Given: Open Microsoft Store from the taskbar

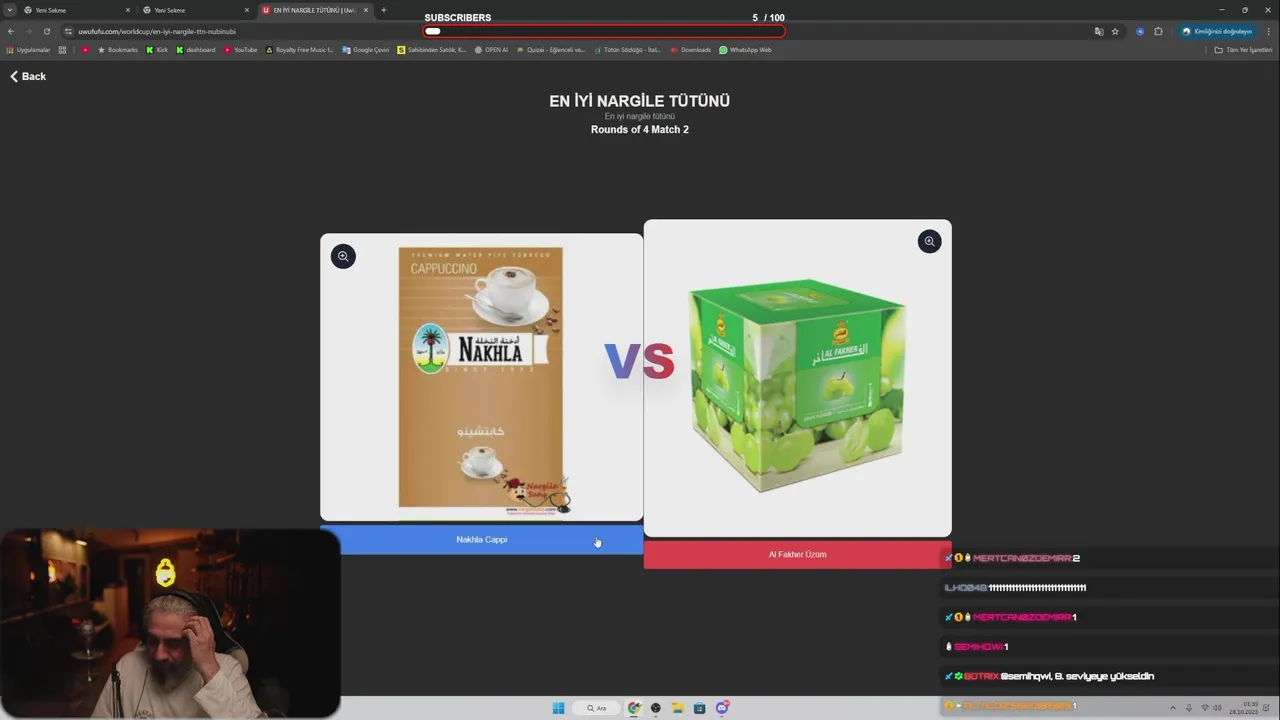Looking at the screenshot, I should coord(700,708).
